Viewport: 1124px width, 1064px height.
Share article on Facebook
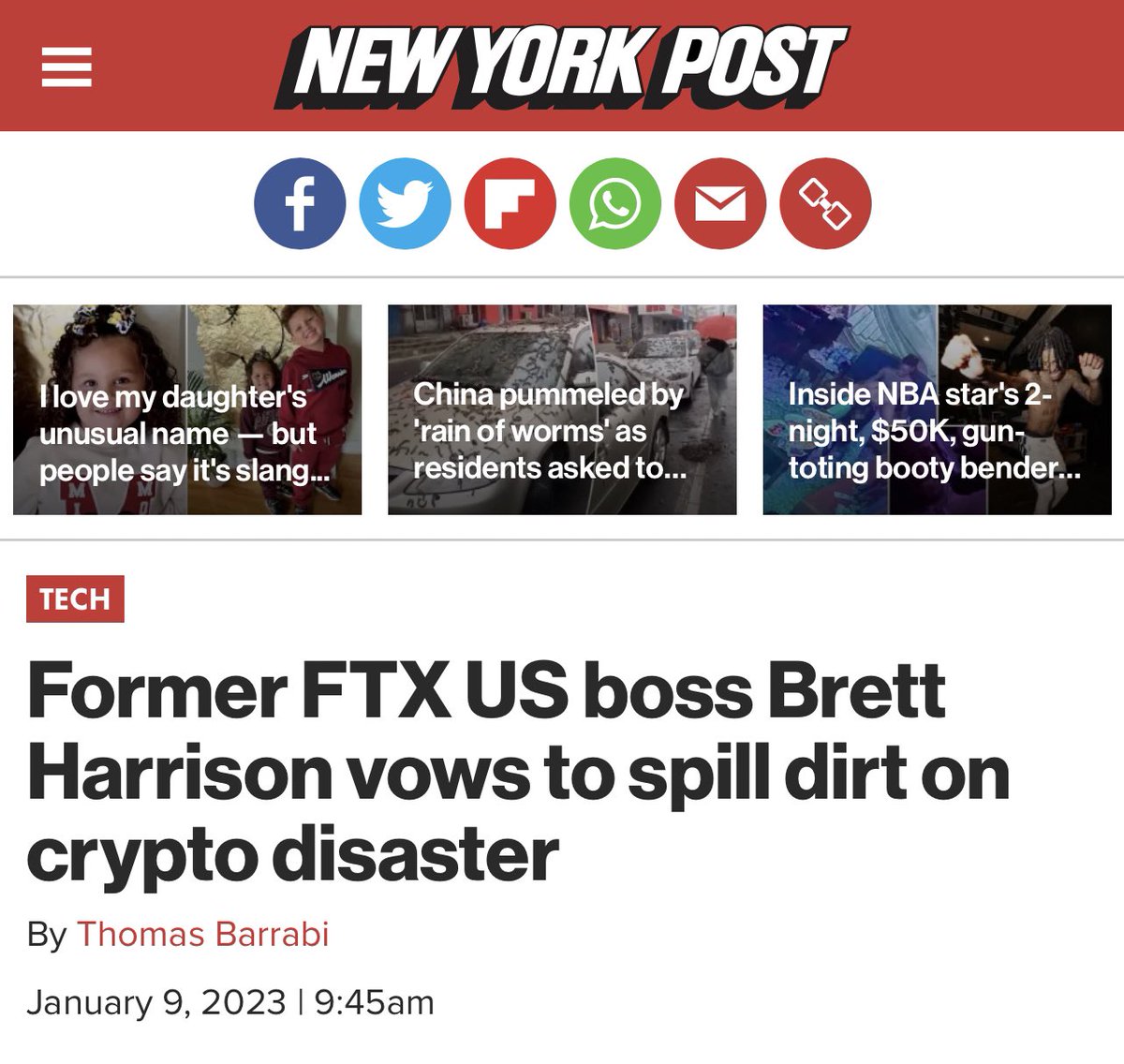[x=300, y=203]
